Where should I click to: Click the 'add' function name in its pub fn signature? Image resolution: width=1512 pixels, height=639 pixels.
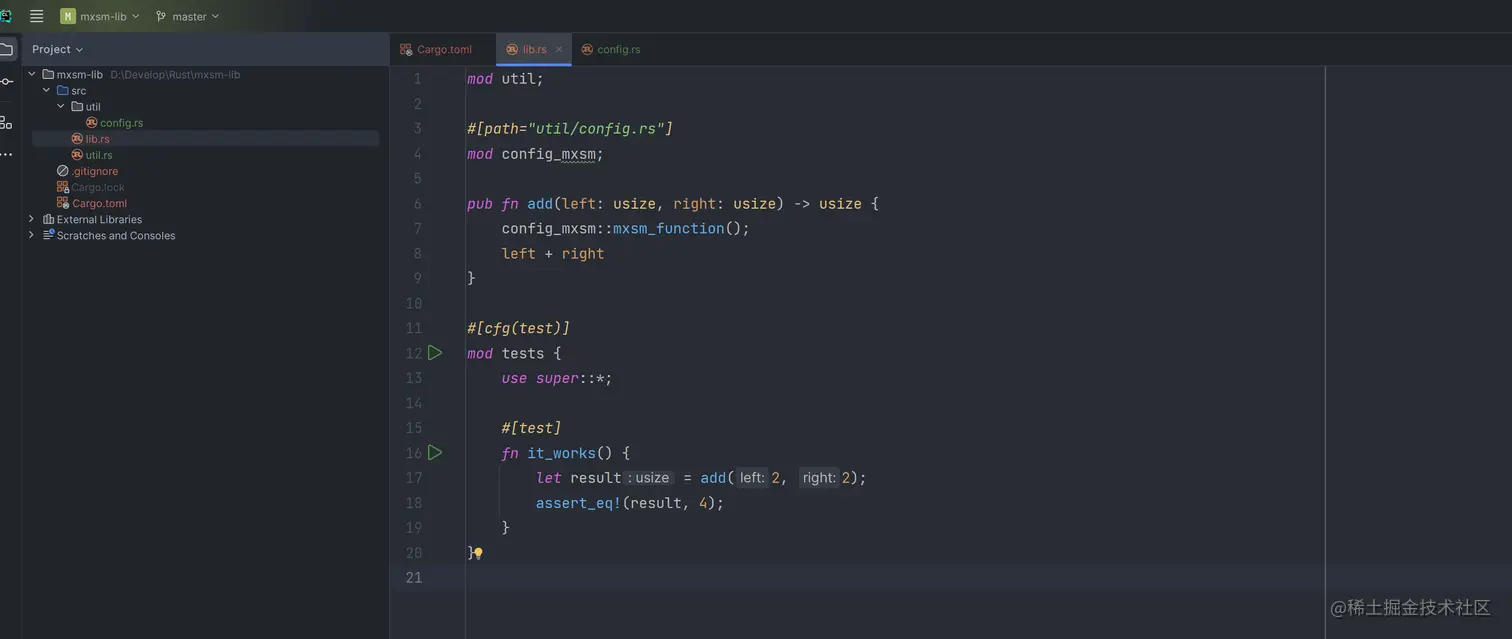point(540,204)
